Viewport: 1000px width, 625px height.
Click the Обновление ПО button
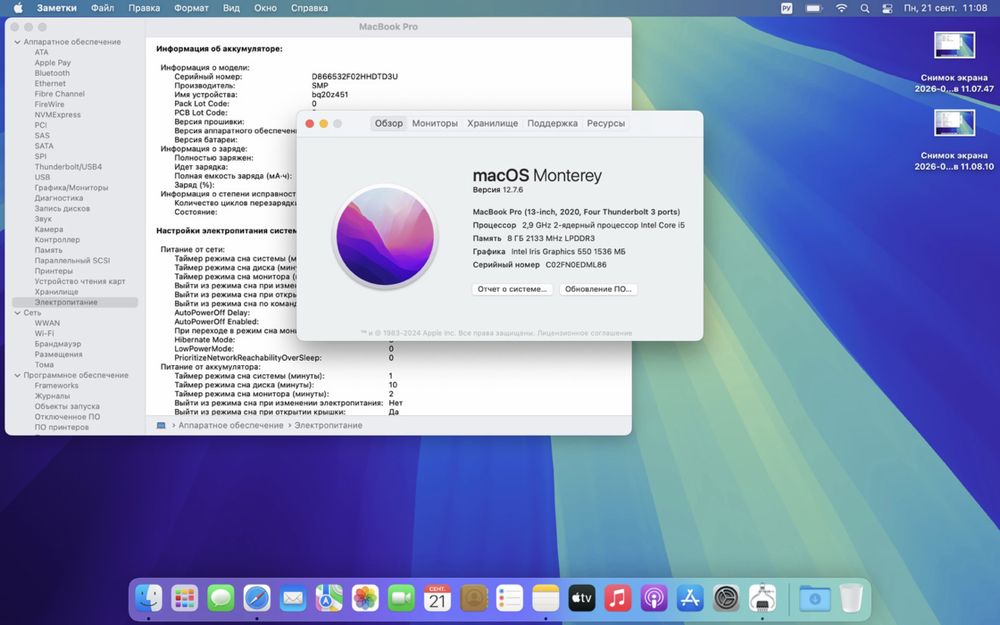pos(598,290)
